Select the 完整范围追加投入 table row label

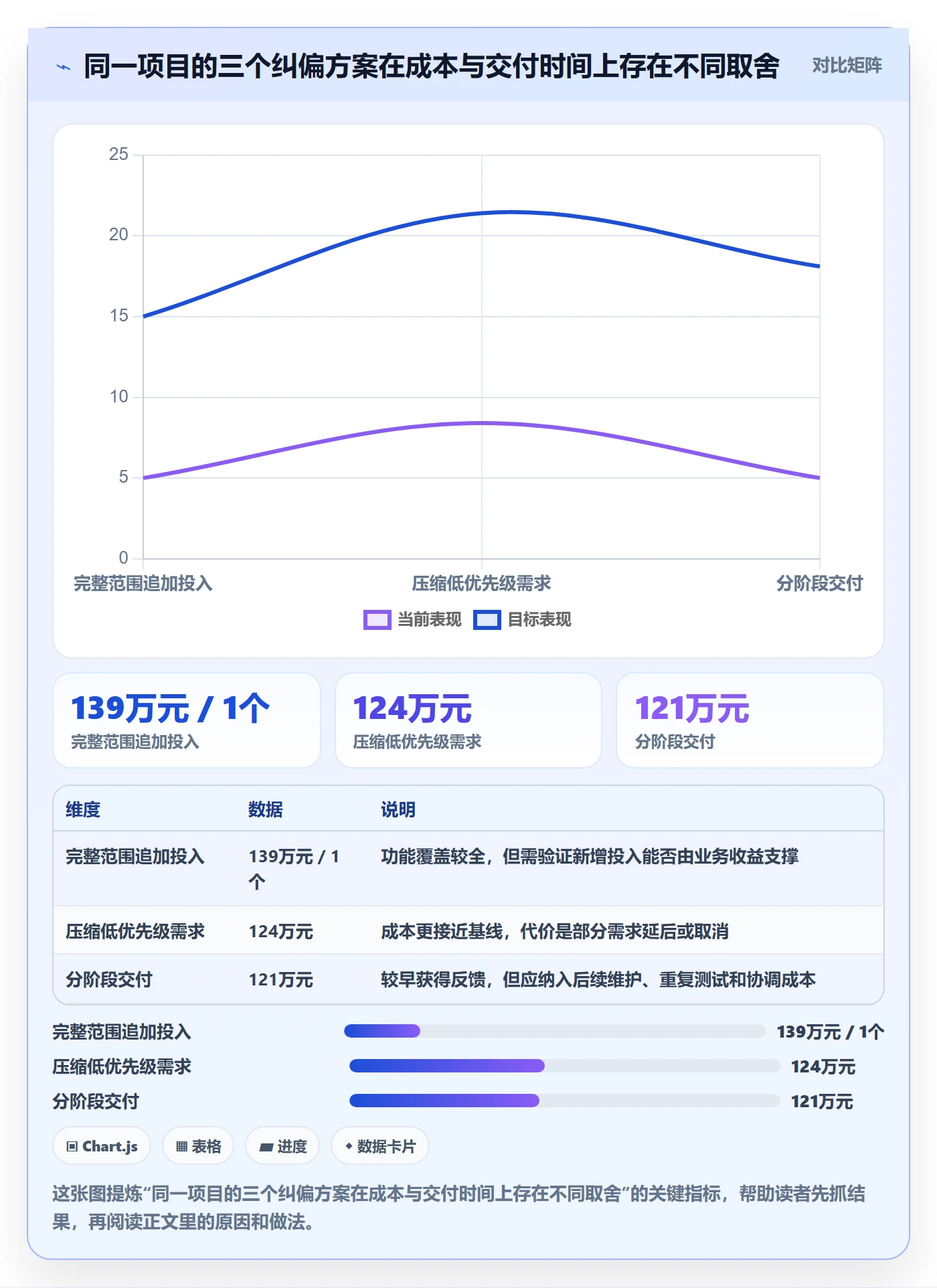click(x=135, y=856)
